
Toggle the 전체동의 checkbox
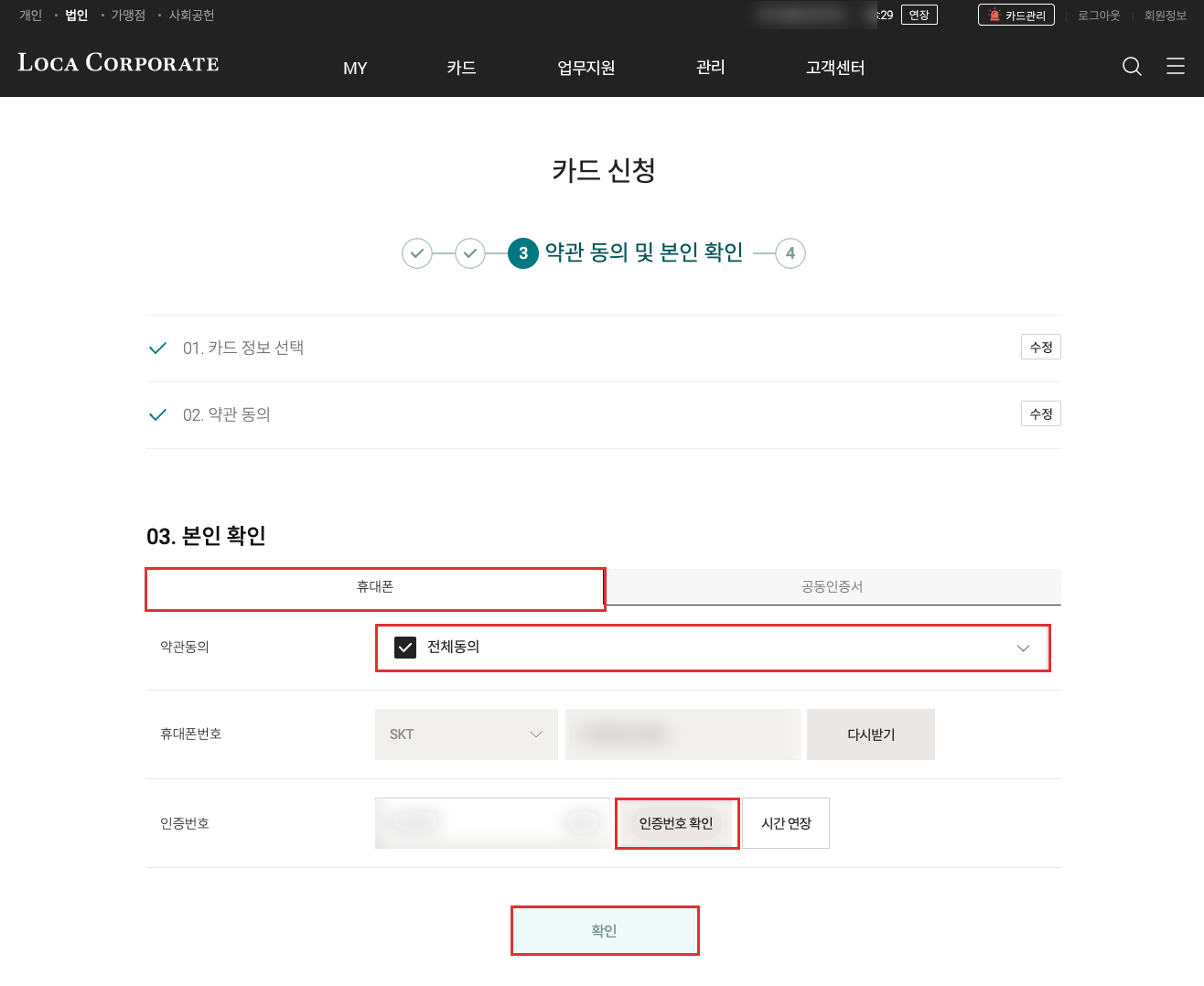click(x=405, y=648)
